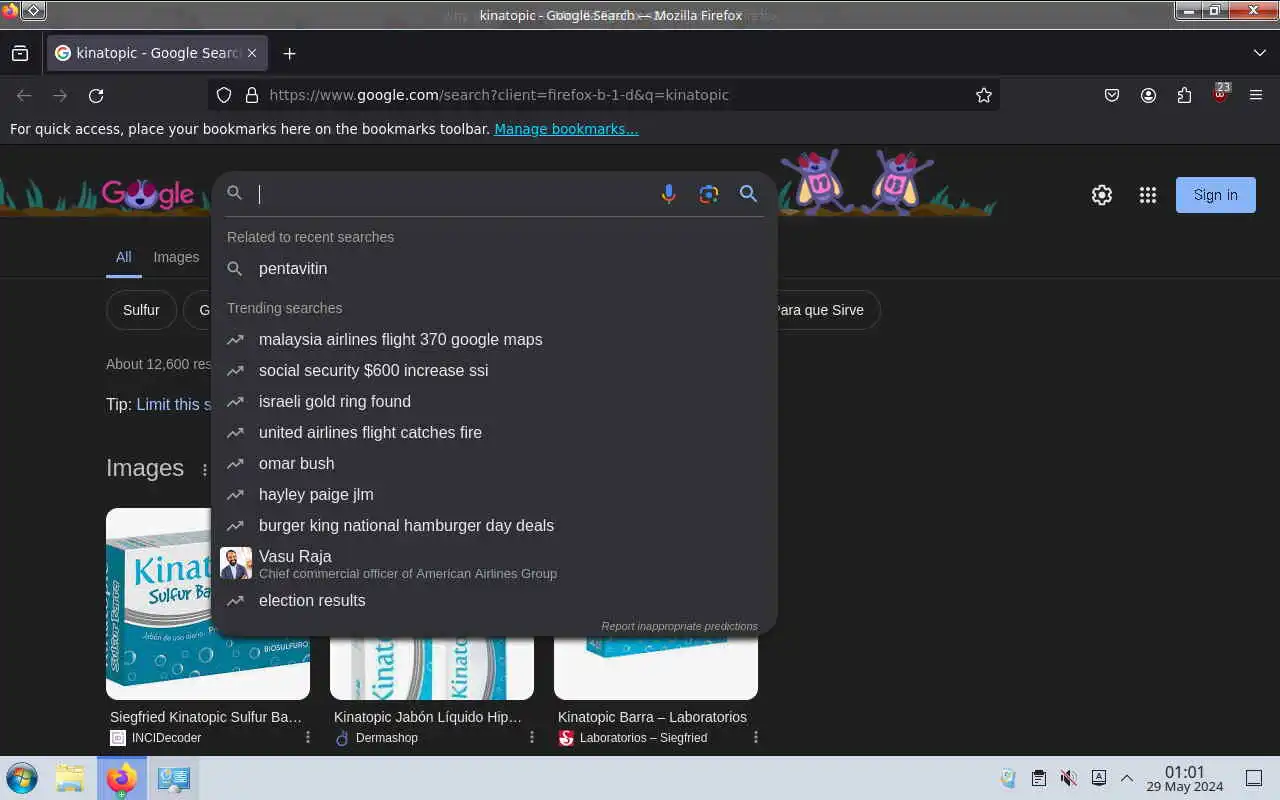Image resolution: width=1280 pixels, height=800 pixels.
Task: Select malaysia airlines flight 370 suggestion
Action: 495,339
